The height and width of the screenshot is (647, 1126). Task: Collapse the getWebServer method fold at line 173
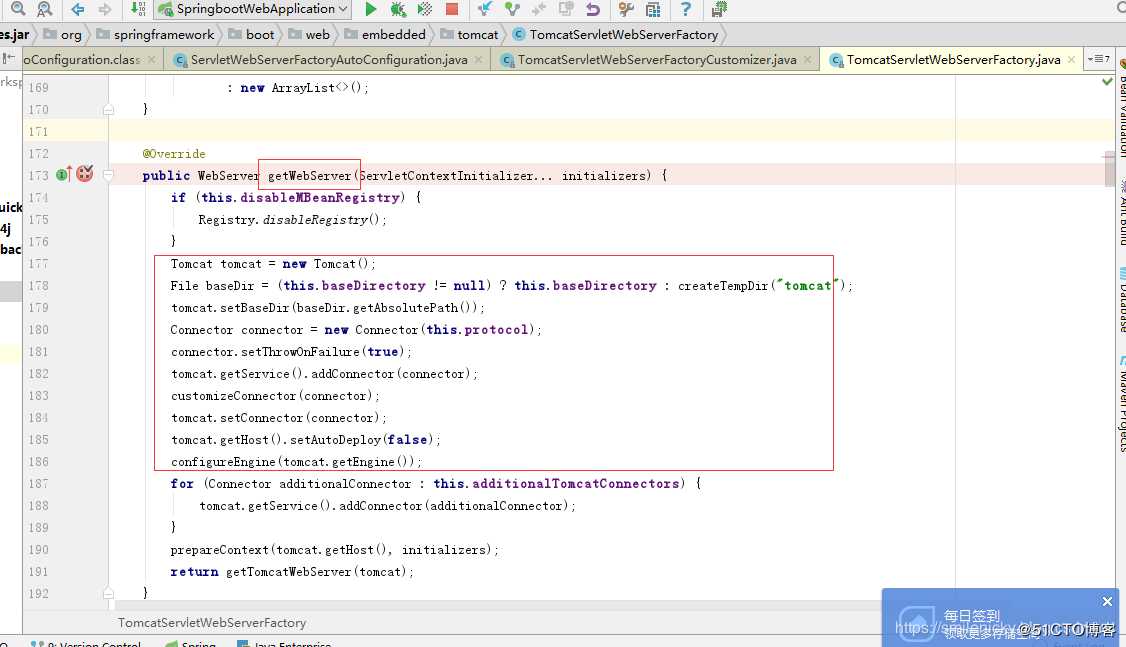[x=108, y=174]
